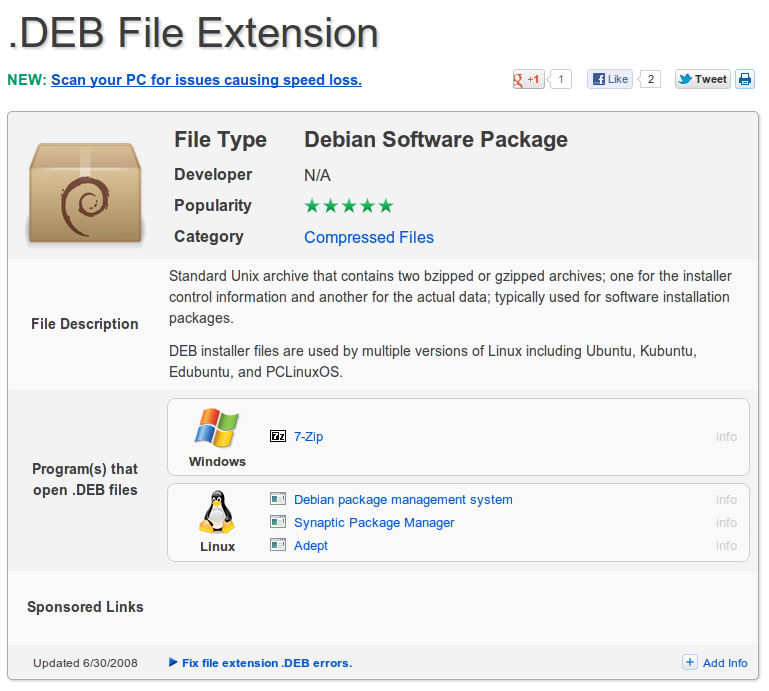The image size is (769, 691).
Task: Click icon beside Synaptic Package Manager
Action: pyautogui.click(x=278, y=522)
